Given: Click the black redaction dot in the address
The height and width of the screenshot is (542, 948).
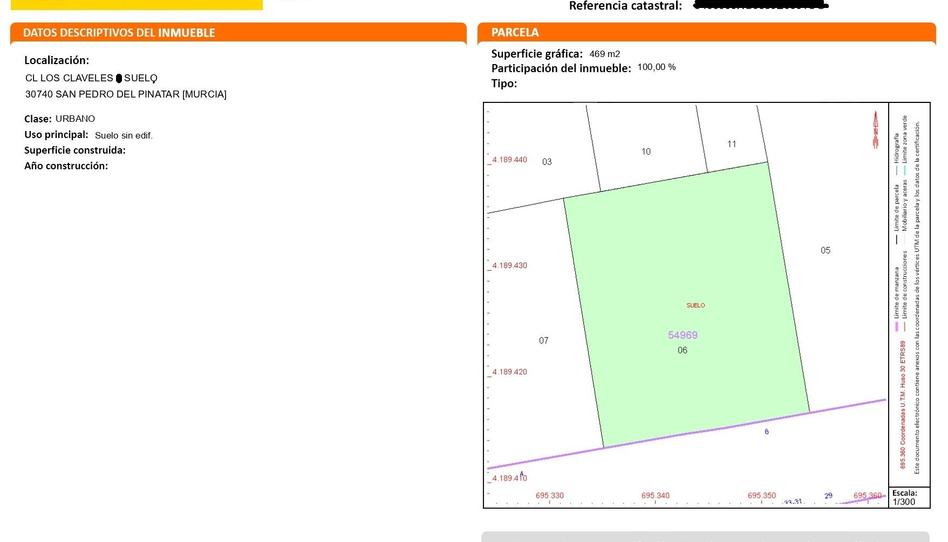Looking at the screenshot, I should [x=119, y=77].
